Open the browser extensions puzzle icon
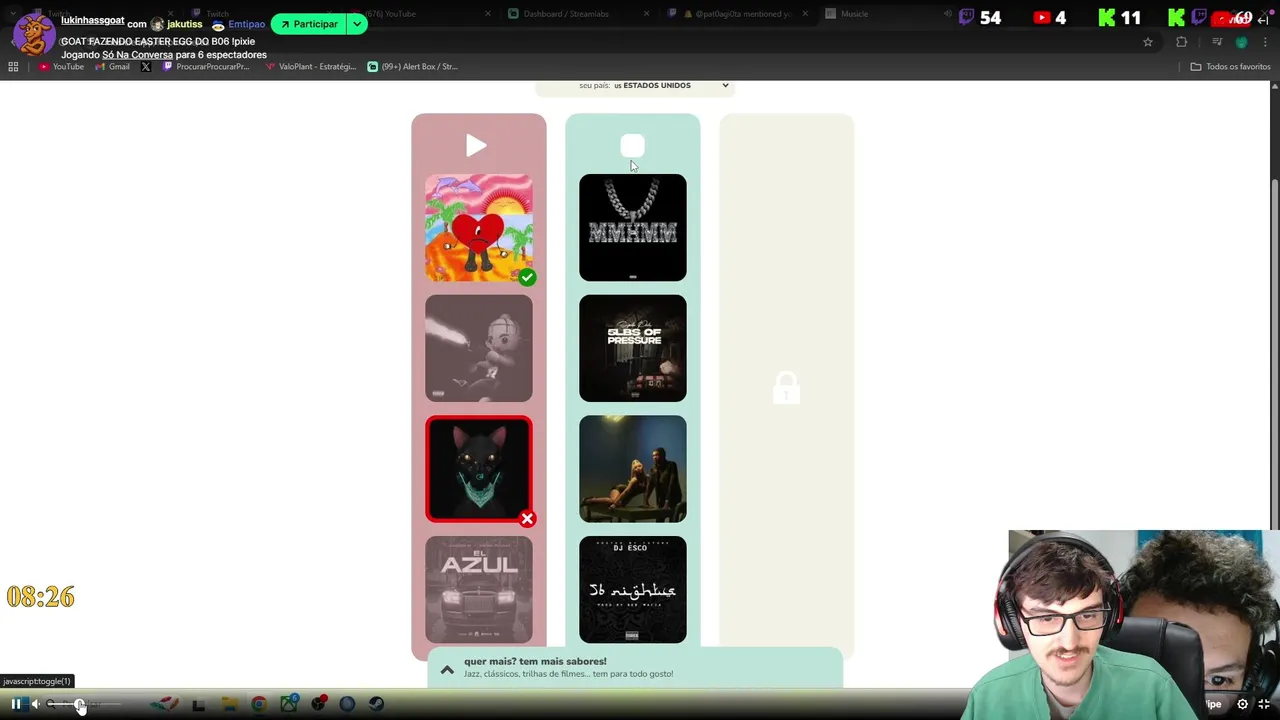 click(x=1182, y=42)
